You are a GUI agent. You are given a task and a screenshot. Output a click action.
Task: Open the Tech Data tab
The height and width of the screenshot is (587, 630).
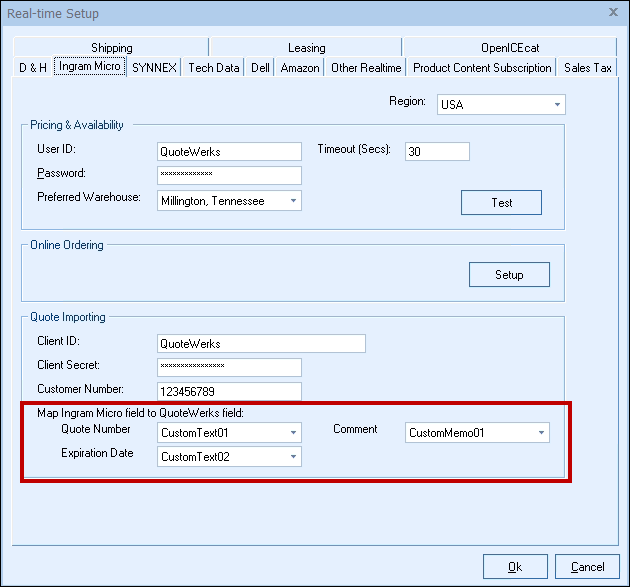click(214, 67)
